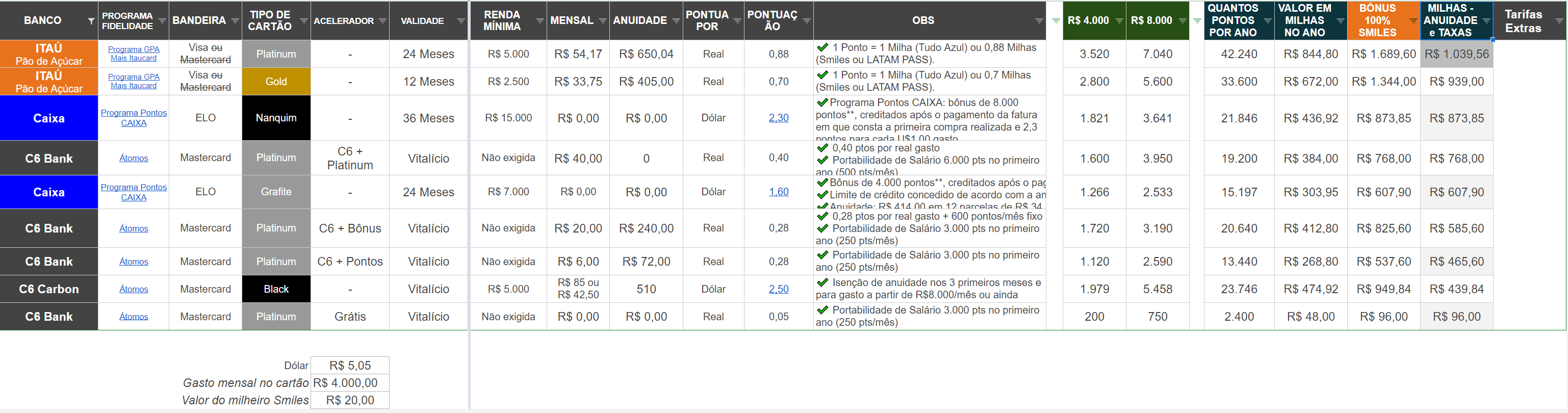This screenshot has width=1568, height=413.
Task: Open the R$ 8.000 column filter
Action: click(x=1182, y=21)
